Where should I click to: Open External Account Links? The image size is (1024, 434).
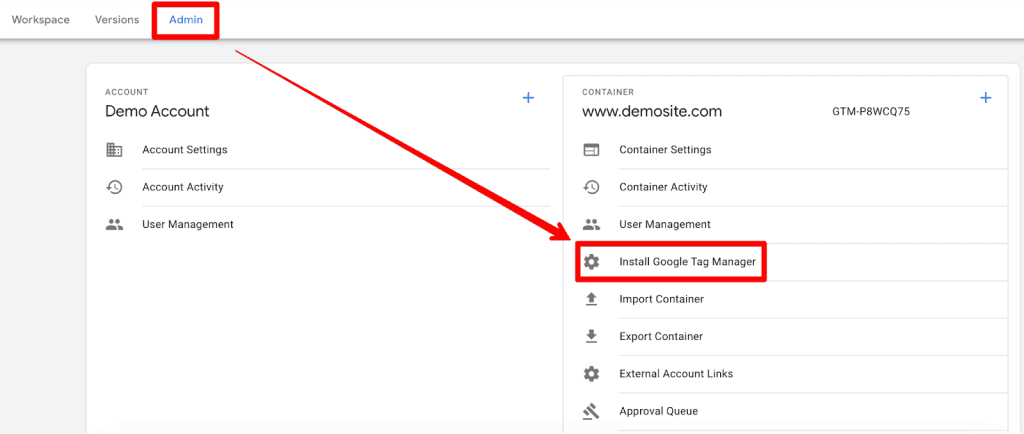[676, 374]
